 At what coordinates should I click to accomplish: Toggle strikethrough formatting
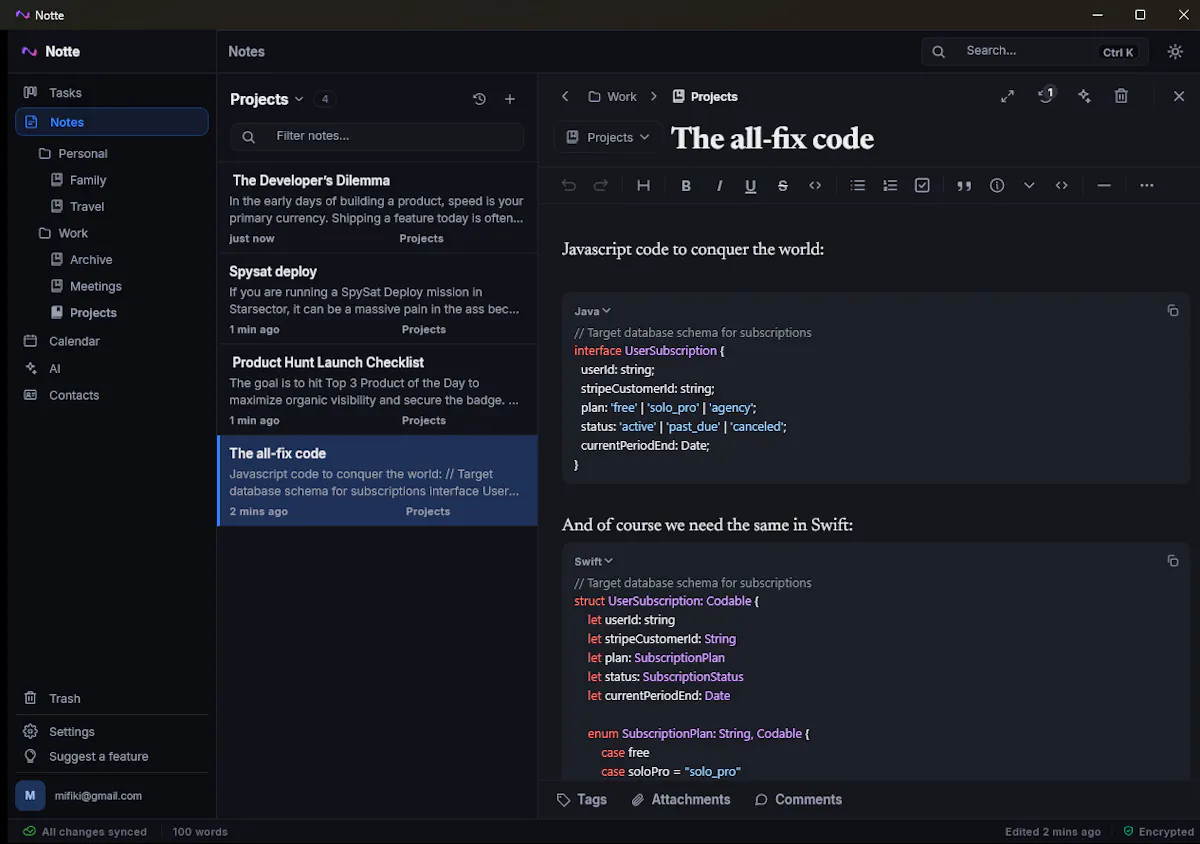pos(783,185)
